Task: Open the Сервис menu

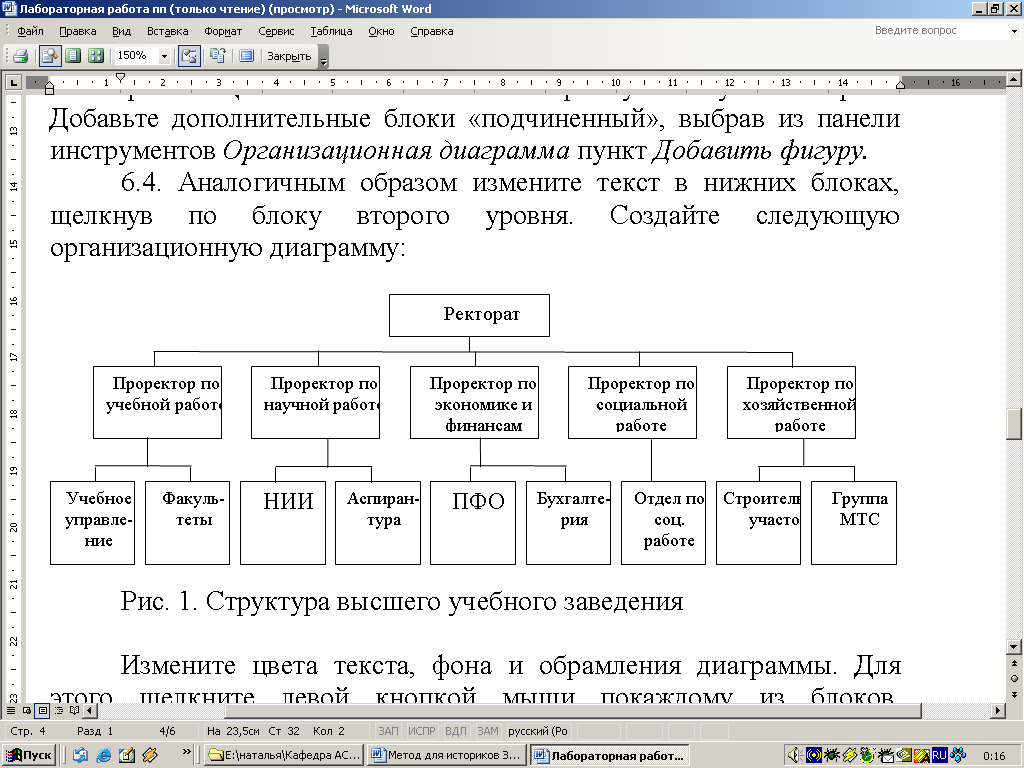Action: pos(276,31)
